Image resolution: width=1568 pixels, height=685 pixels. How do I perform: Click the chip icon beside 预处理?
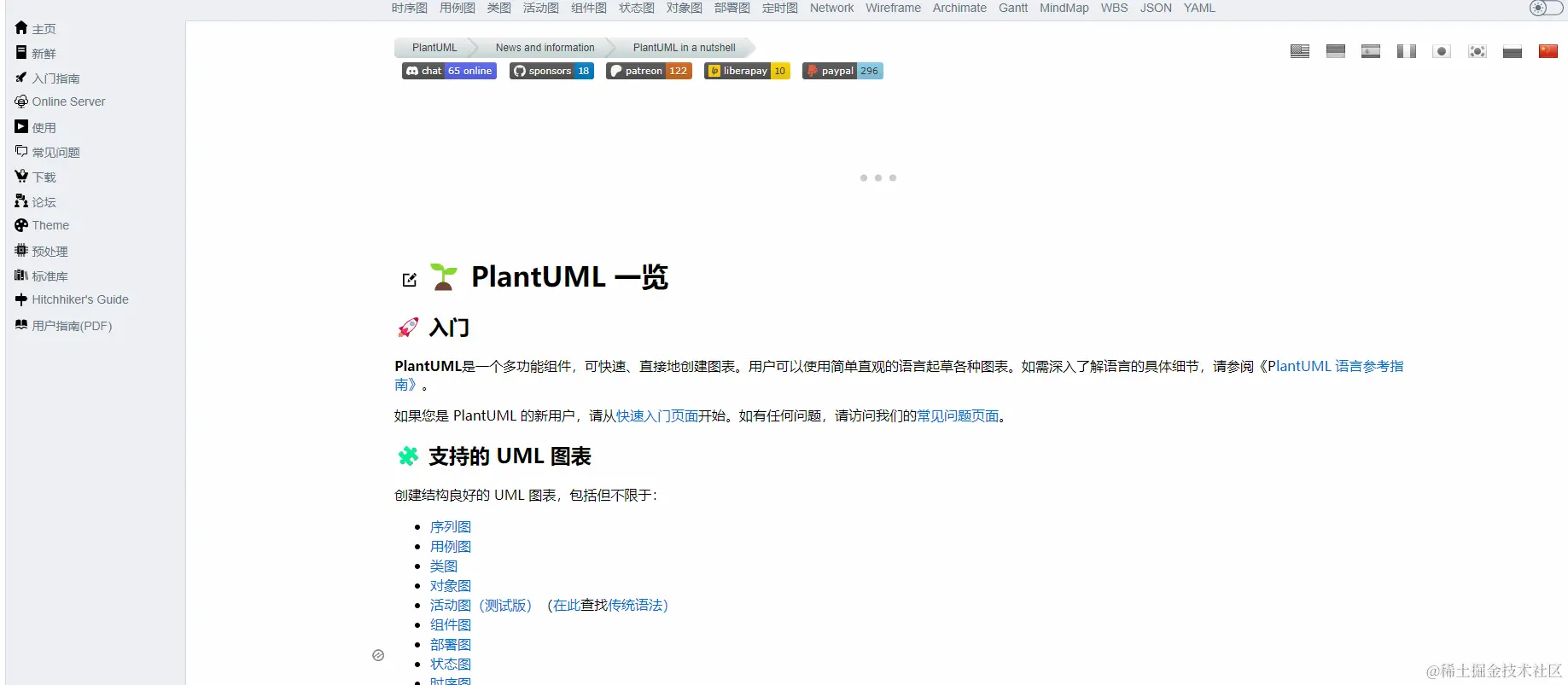tap(21, 250)
